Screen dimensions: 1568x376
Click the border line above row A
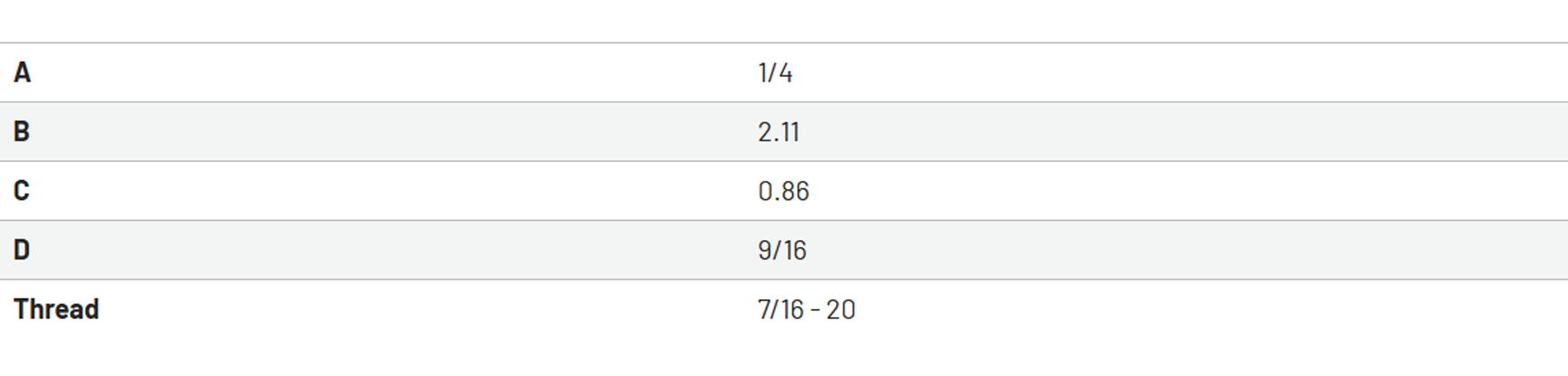[784, 43]
